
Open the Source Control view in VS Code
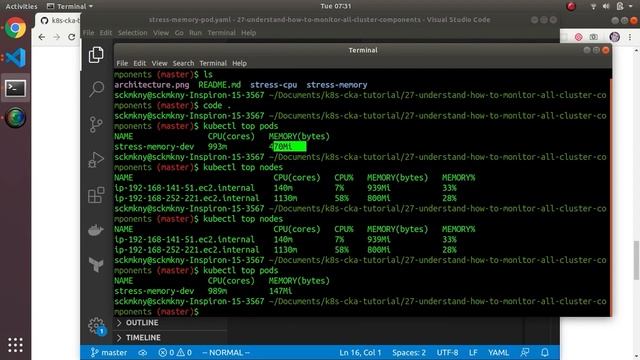(x=96, y=124)
